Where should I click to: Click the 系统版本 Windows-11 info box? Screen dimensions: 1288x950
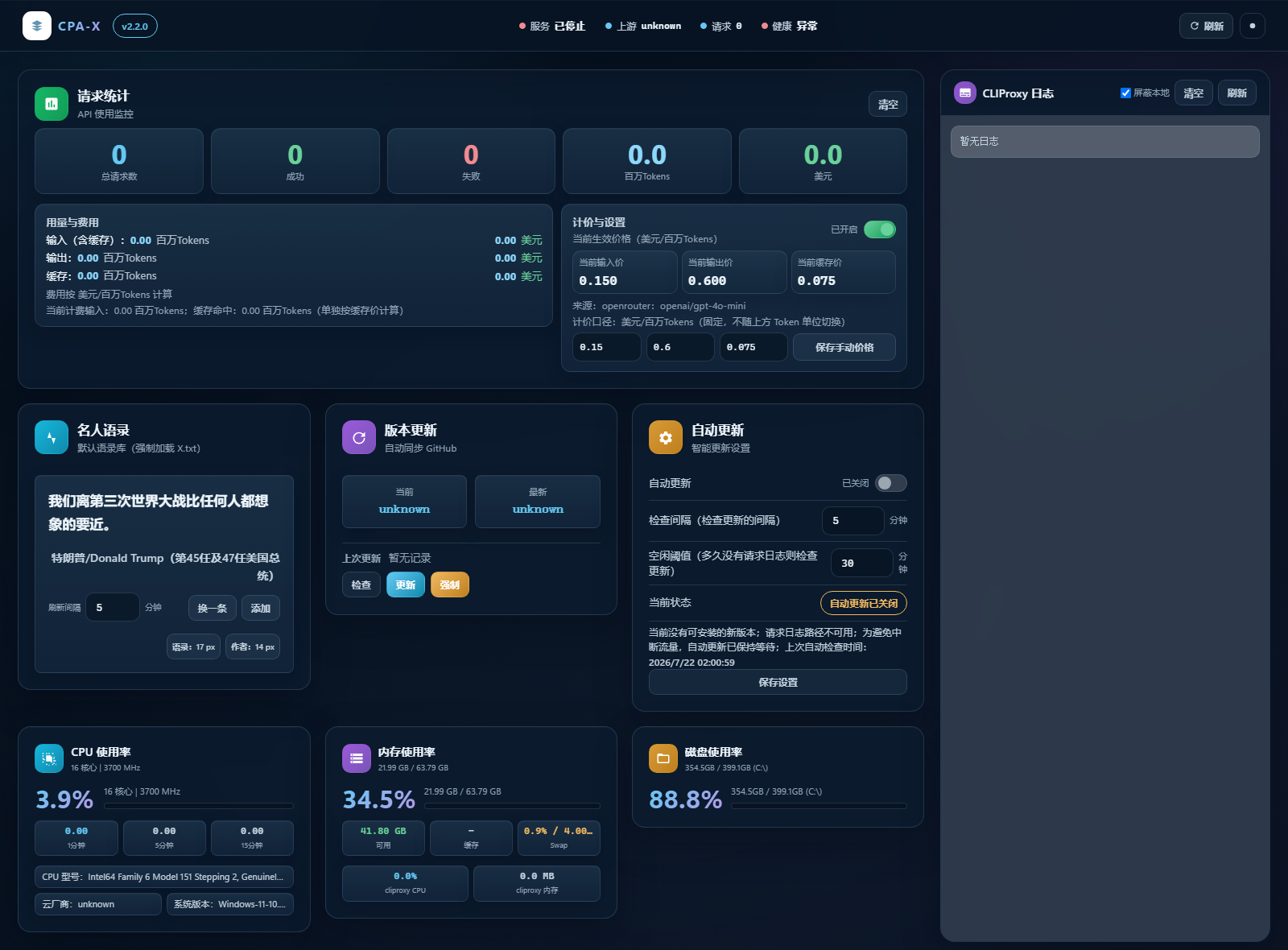click(230, 904)
